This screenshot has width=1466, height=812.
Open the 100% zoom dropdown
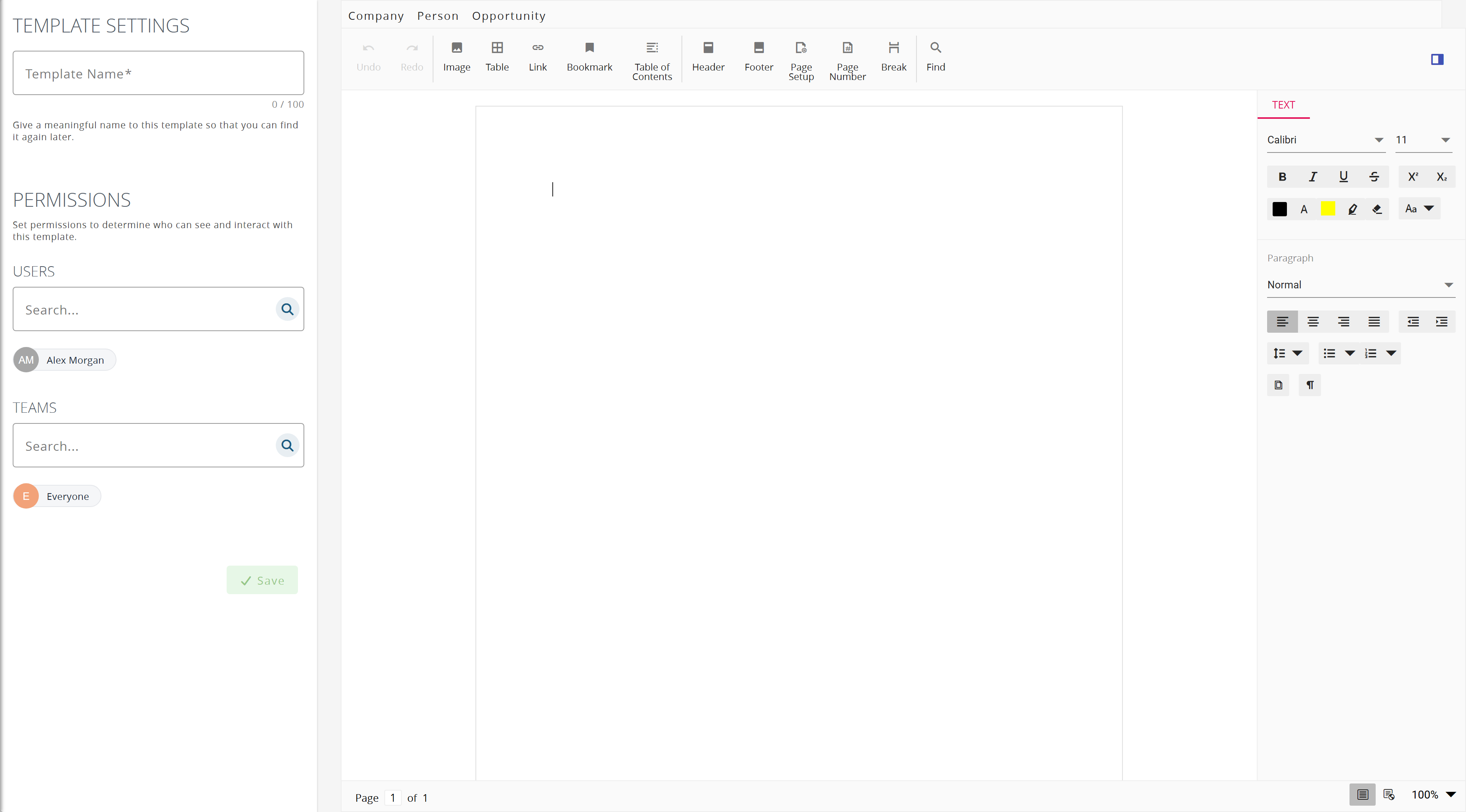pos(1434,794)
